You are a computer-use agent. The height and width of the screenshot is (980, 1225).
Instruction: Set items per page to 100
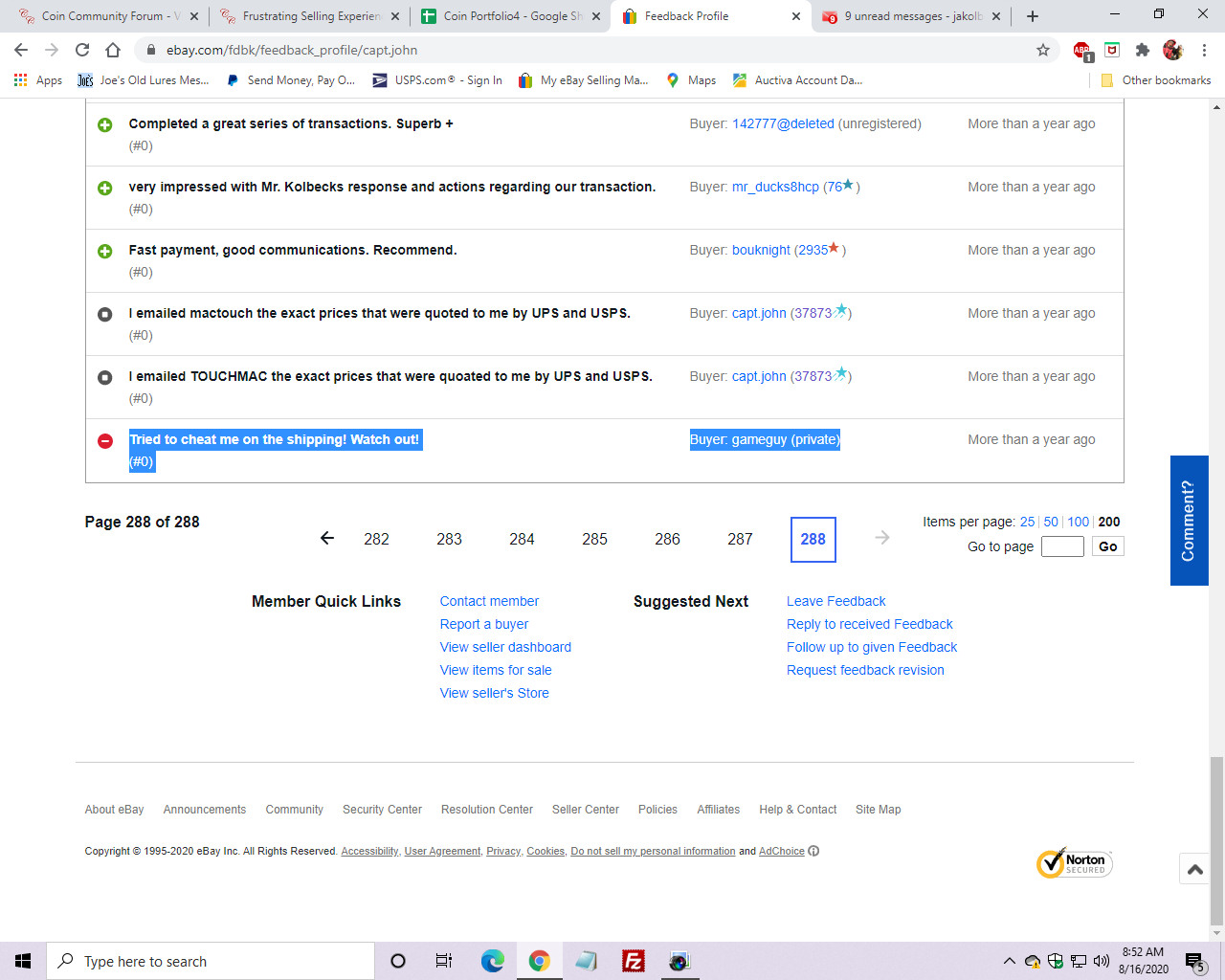click(x=1079, y=522)
